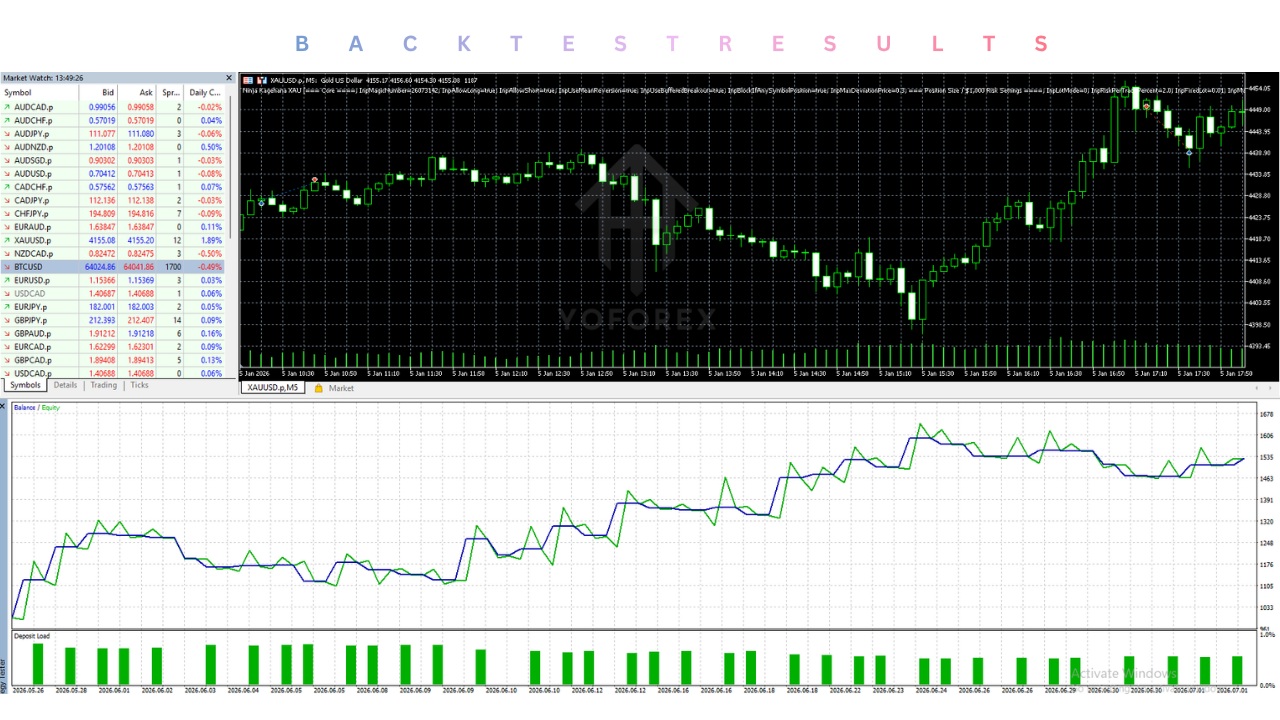Sort by Daily Change column header
Viewport: 1280px width, 720px height.
click(x=205, y=93)
